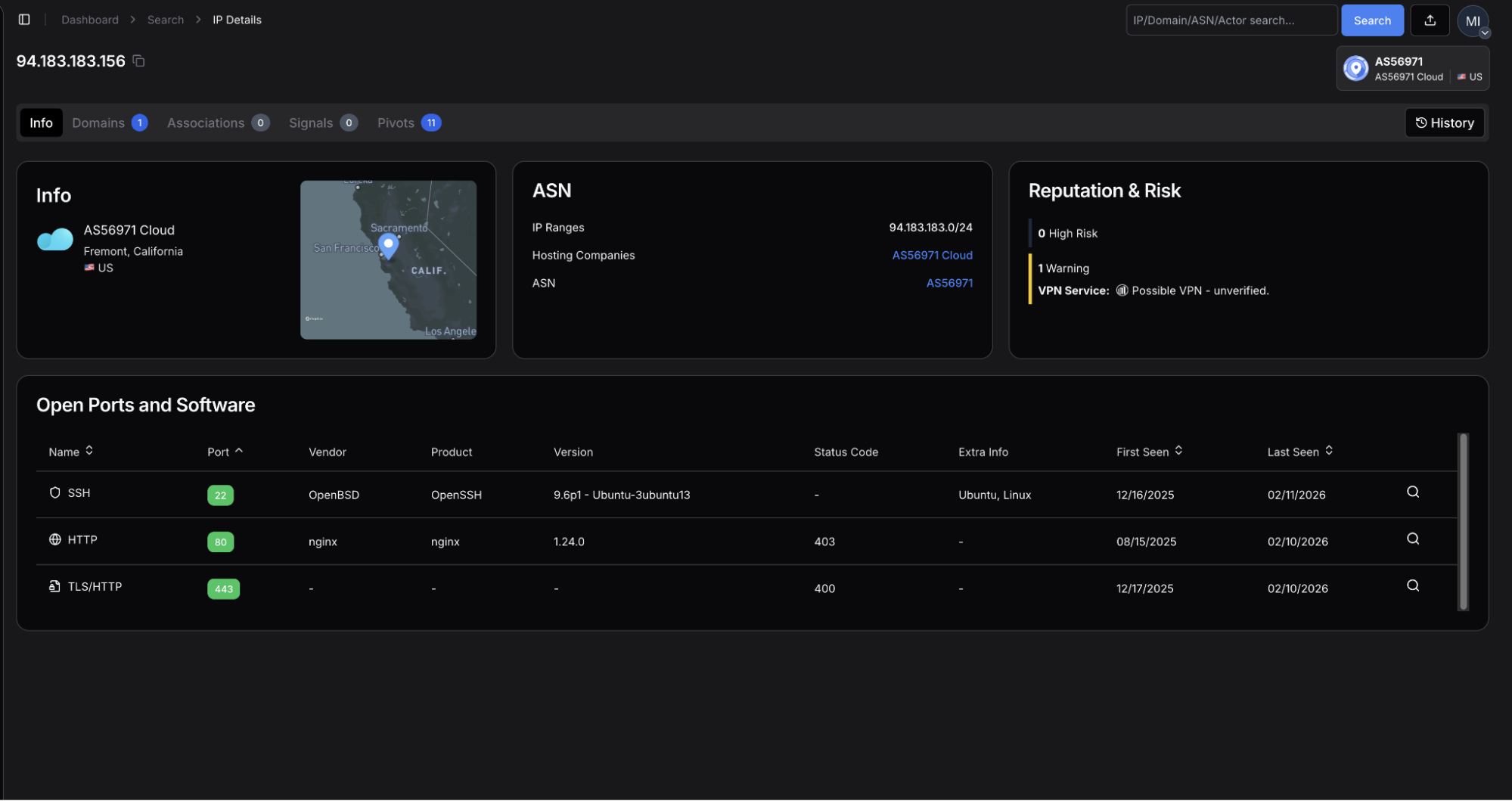Click the History button

coord(1444,122)
